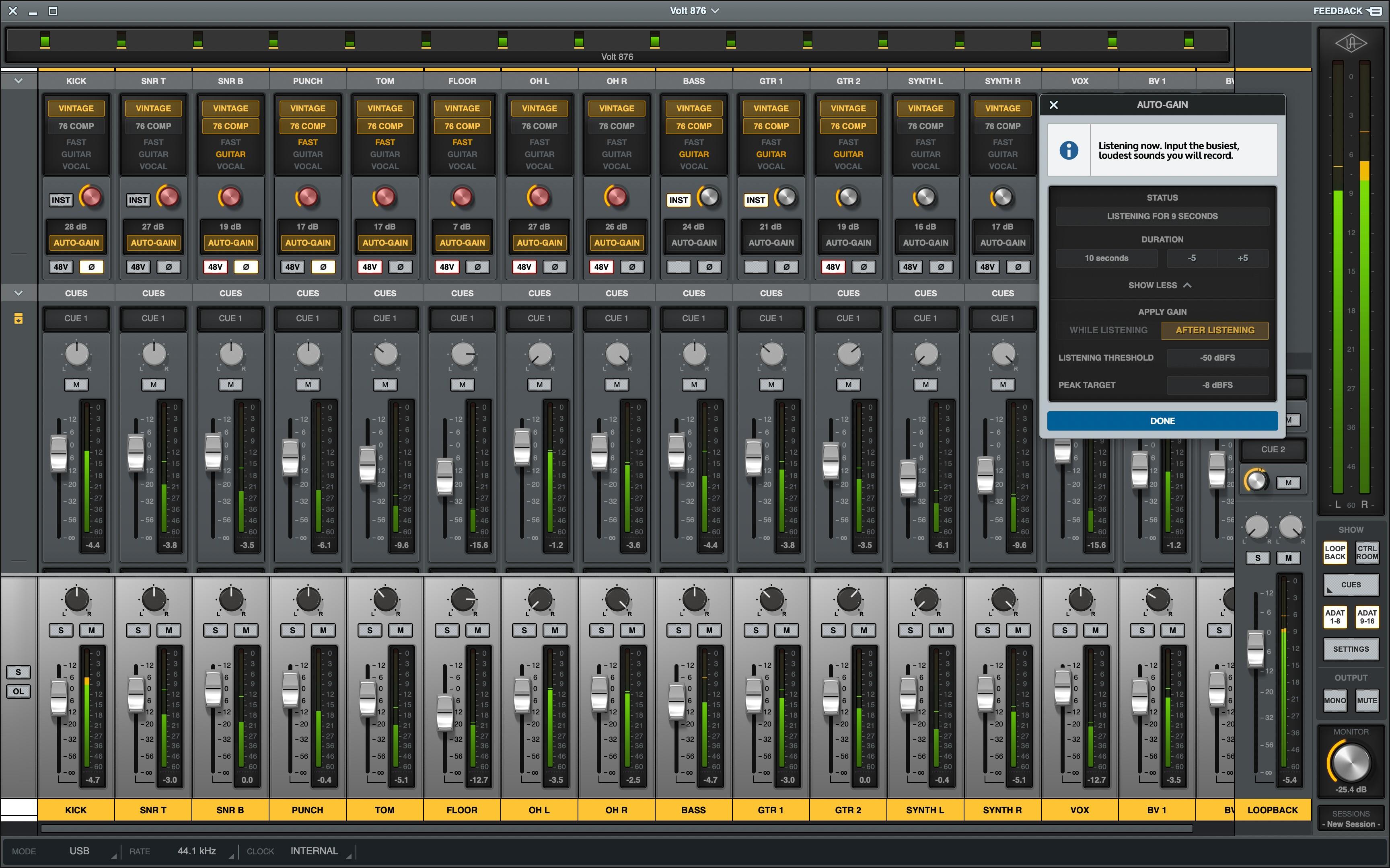
Task: Open the FEEDBACK icon at top right
Action: [1375, 11]
